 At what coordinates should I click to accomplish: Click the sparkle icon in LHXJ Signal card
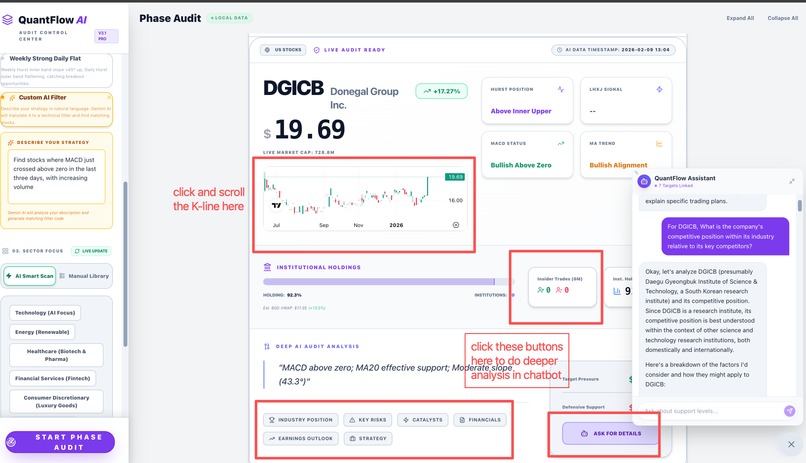(x=659, y=89)
